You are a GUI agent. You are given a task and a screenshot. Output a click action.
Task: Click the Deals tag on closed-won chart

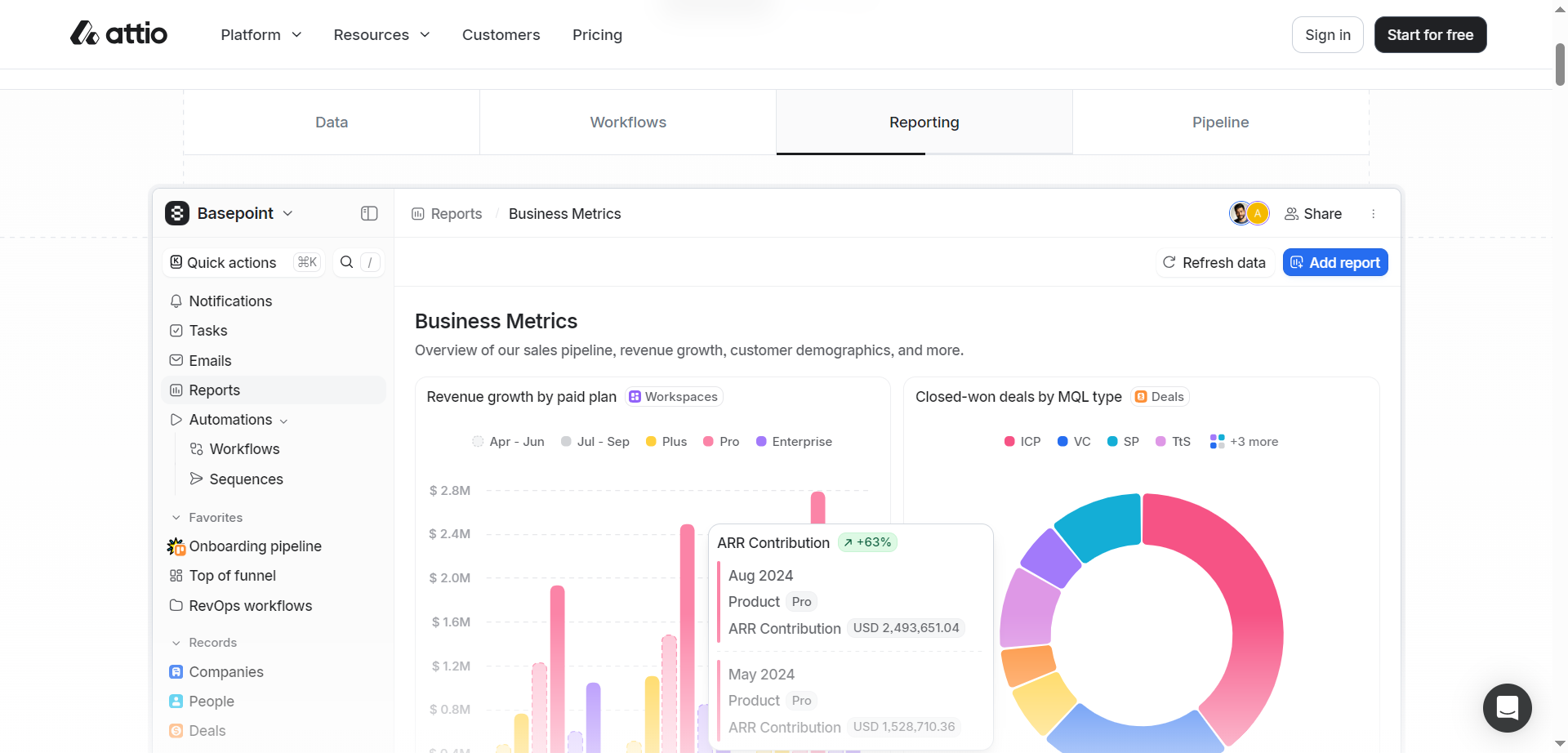[1160, 397]
